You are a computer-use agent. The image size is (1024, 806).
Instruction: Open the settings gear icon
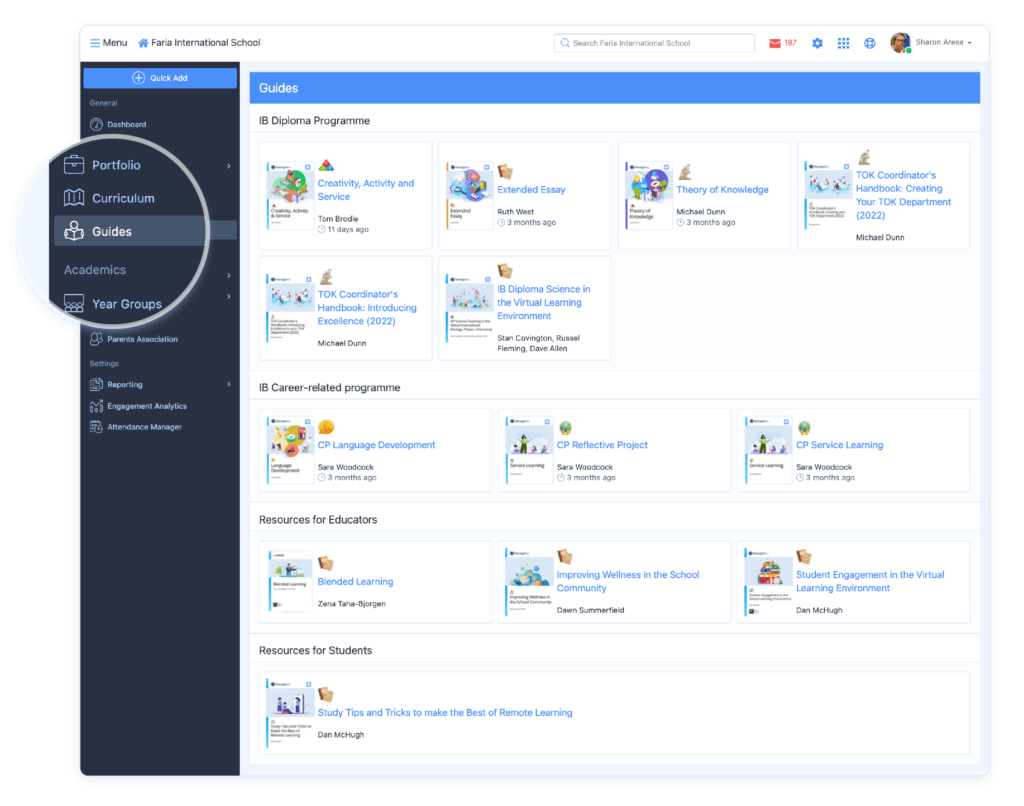[x=817, y=43]
